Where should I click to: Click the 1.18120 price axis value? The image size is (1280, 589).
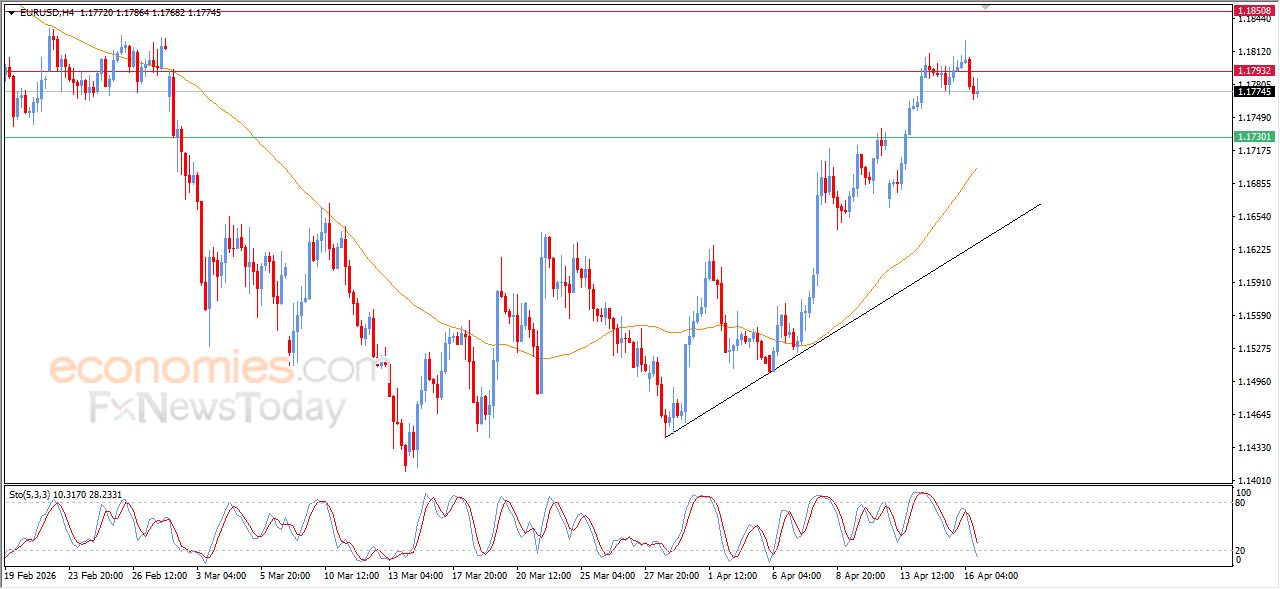point(1253,52)
